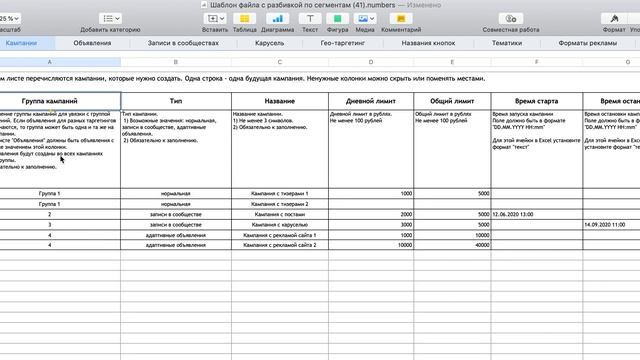Click stop time cell 14.09.2020 11:00
640x360 pixels.
point(611,224)
